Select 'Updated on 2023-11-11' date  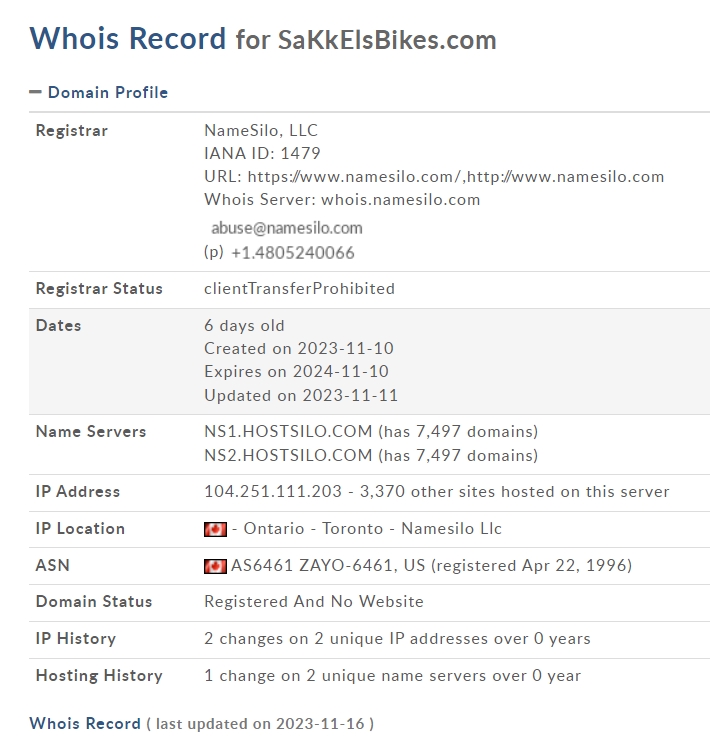pos(301,395)
